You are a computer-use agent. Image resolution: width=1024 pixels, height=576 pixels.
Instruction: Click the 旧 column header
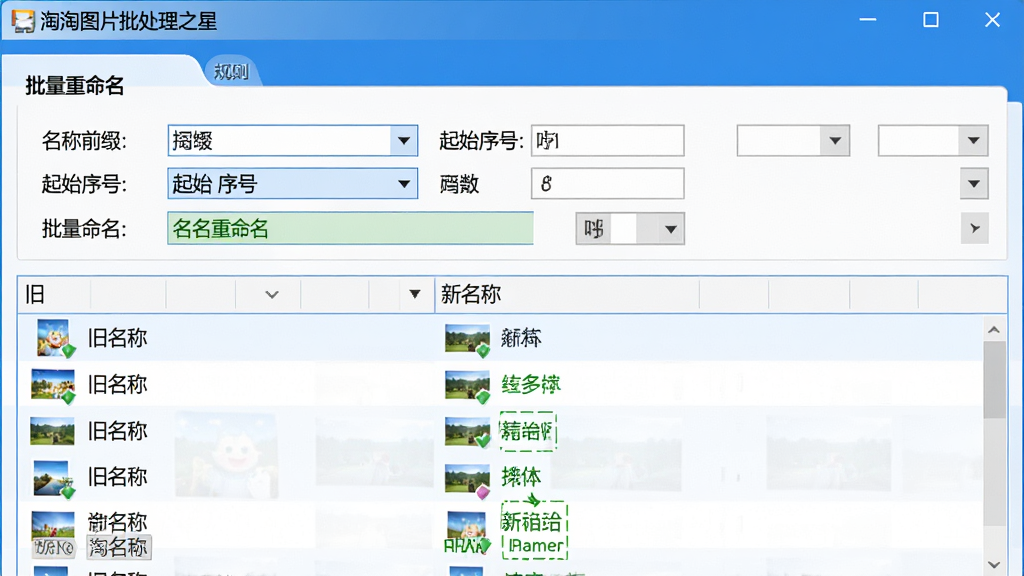point(35,295)
